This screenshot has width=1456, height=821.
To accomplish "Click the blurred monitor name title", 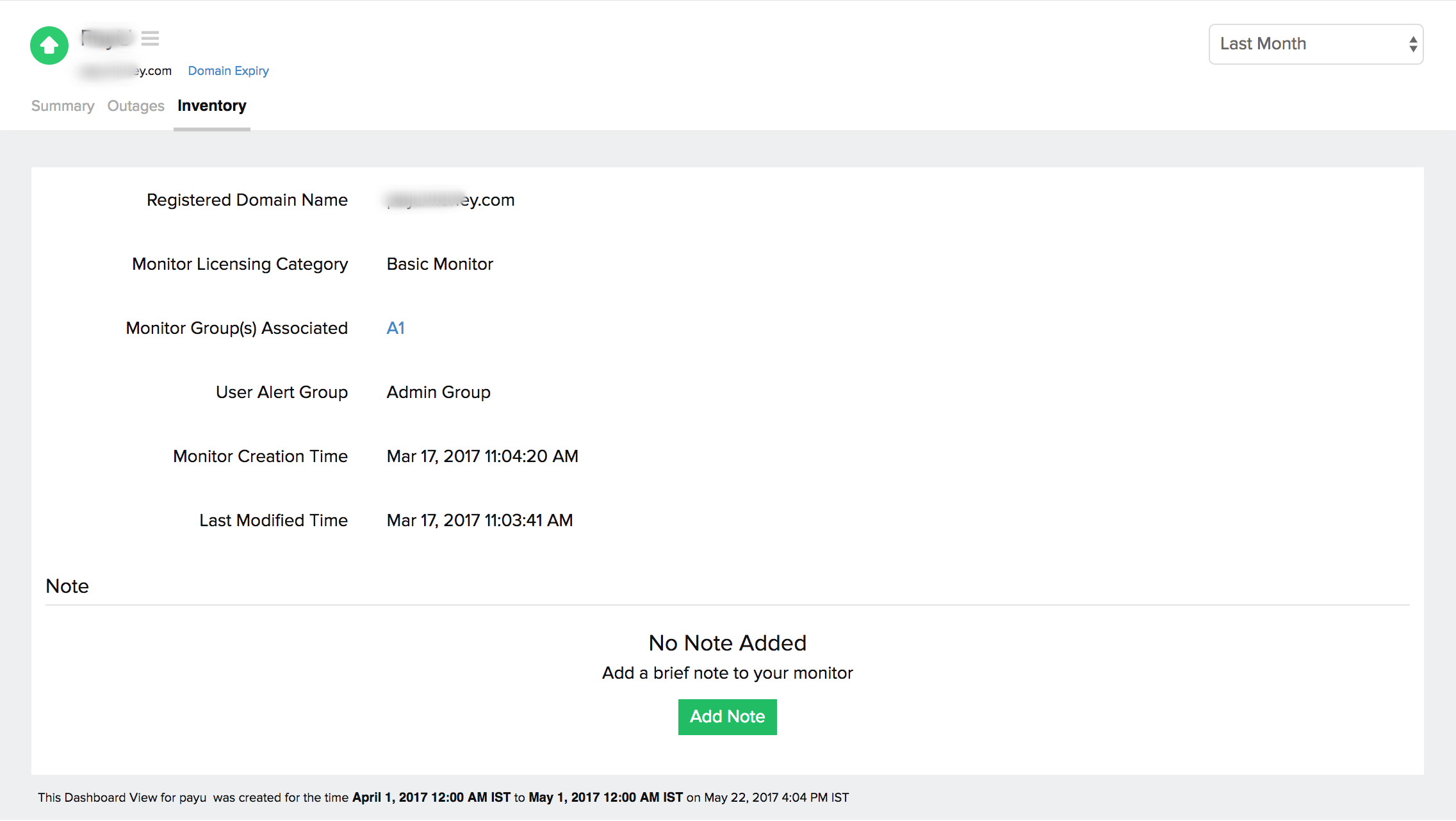I will coord(107,38).
